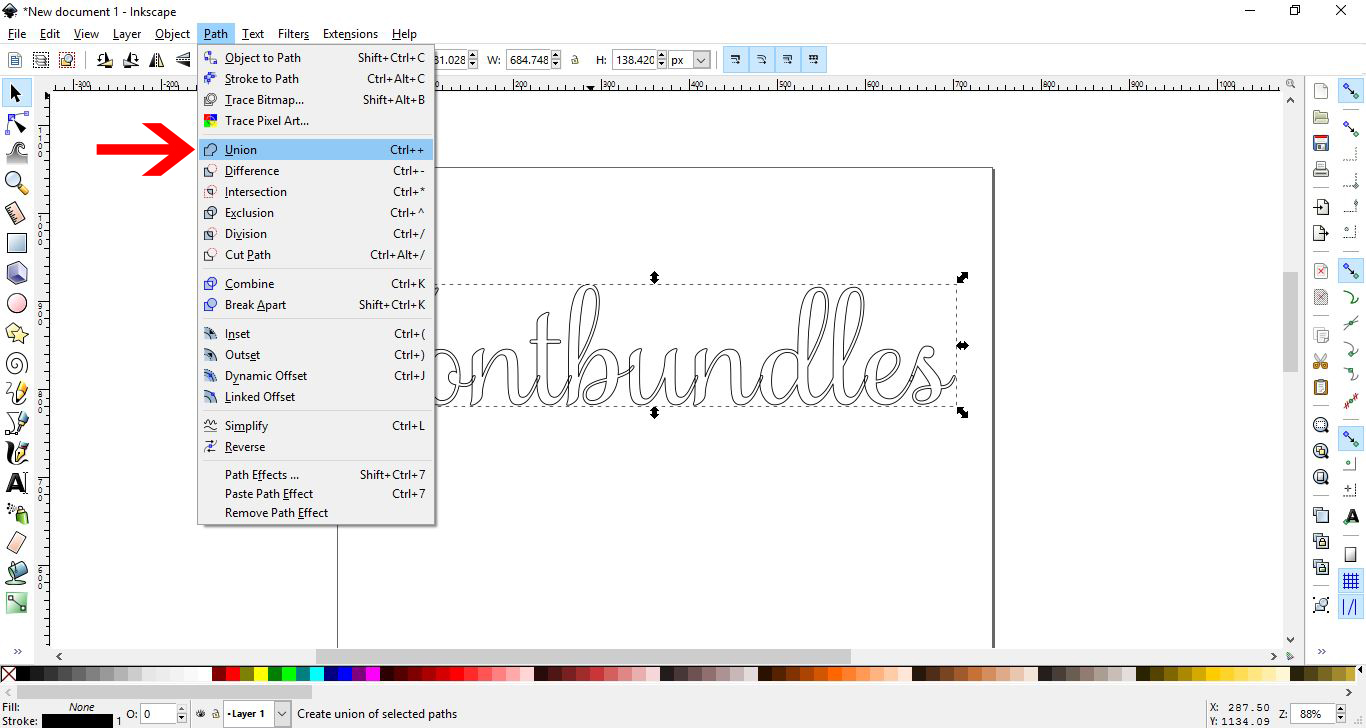The height and width of the screenshot is (728, 1366).
Task: Click Select All icon in top toolbar
Action: (x=16, y=60)
